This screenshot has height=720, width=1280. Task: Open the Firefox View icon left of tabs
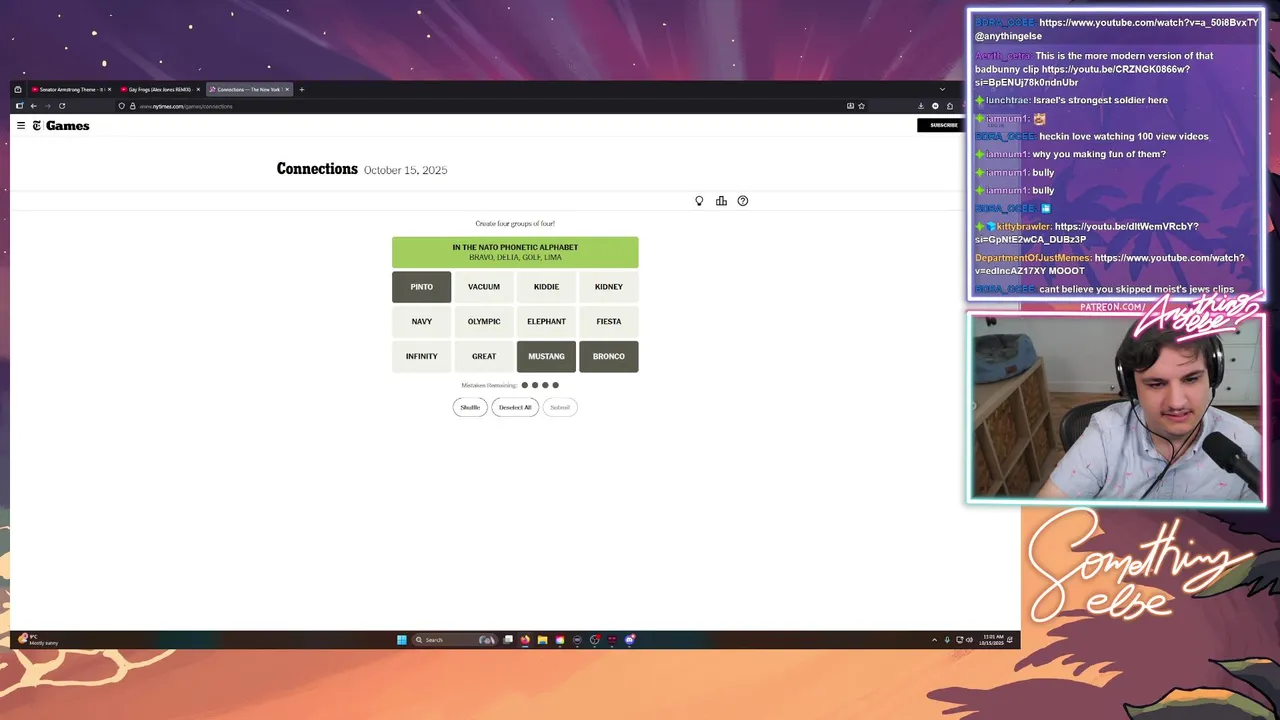click(18, 89)
